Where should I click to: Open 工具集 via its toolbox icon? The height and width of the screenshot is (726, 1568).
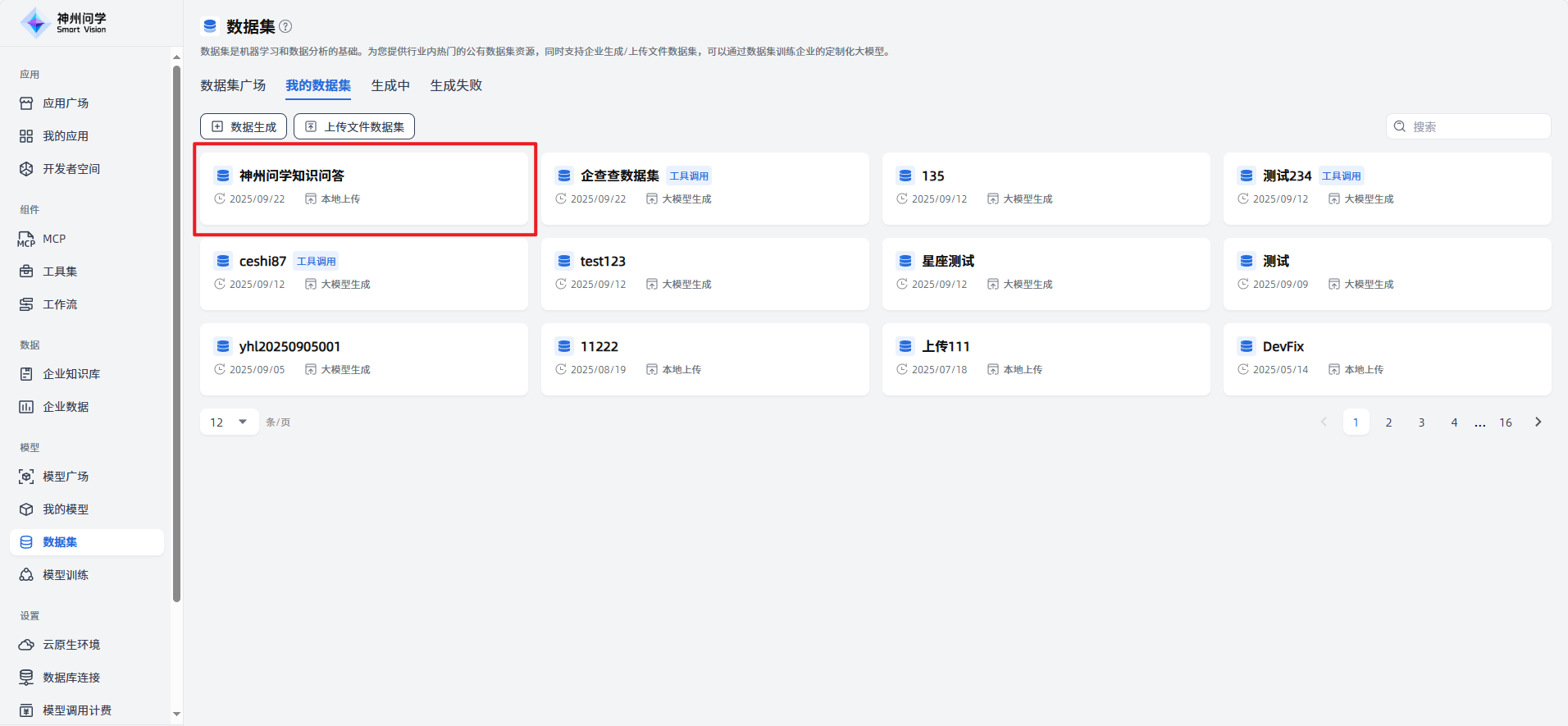coord(26,272)
